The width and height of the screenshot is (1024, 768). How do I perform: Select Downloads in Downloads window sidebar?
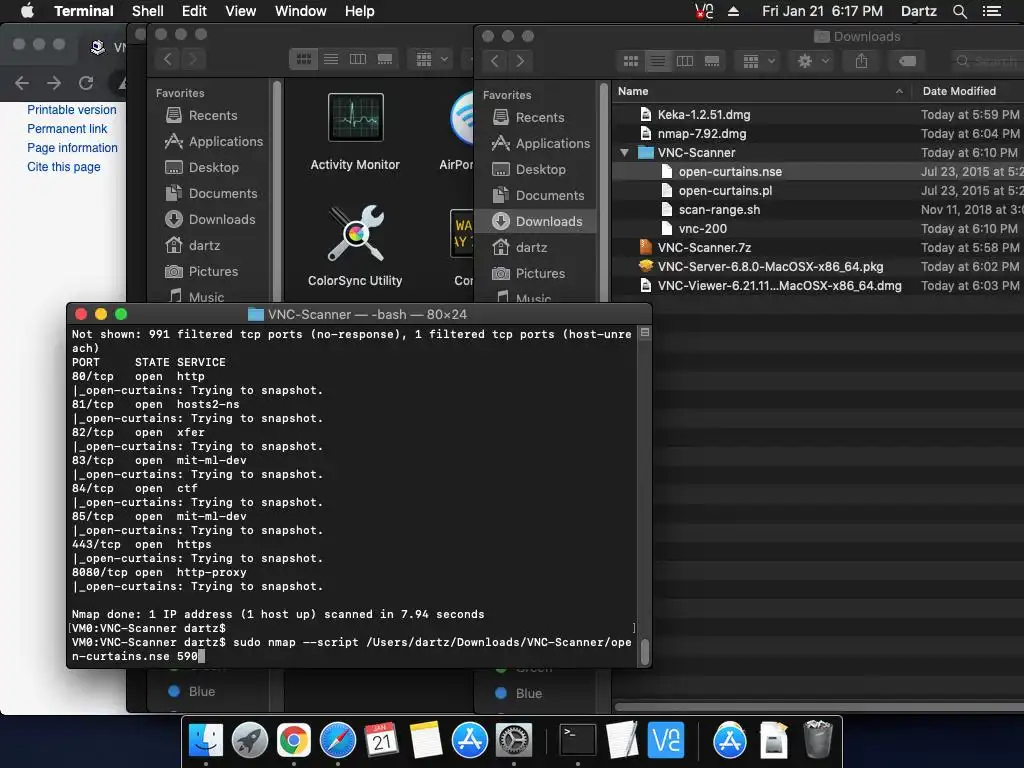pyautogui.click(x=536, y=221)
